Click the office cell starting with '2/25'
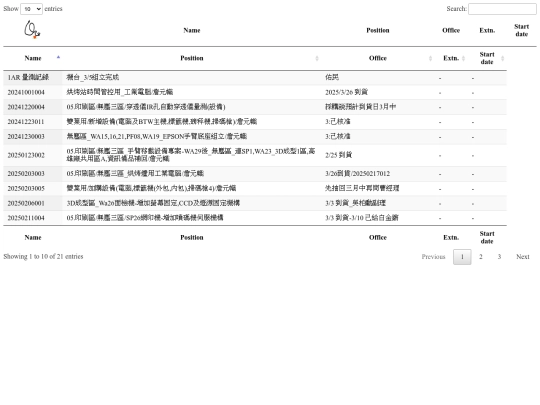 (x=378, y=155)
